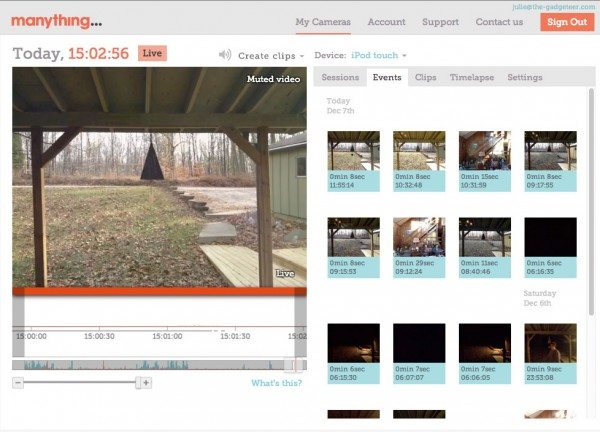This screenshot has width=600, height=432.
Task: Open the Account menu item
Action: (x=386, y=22)
